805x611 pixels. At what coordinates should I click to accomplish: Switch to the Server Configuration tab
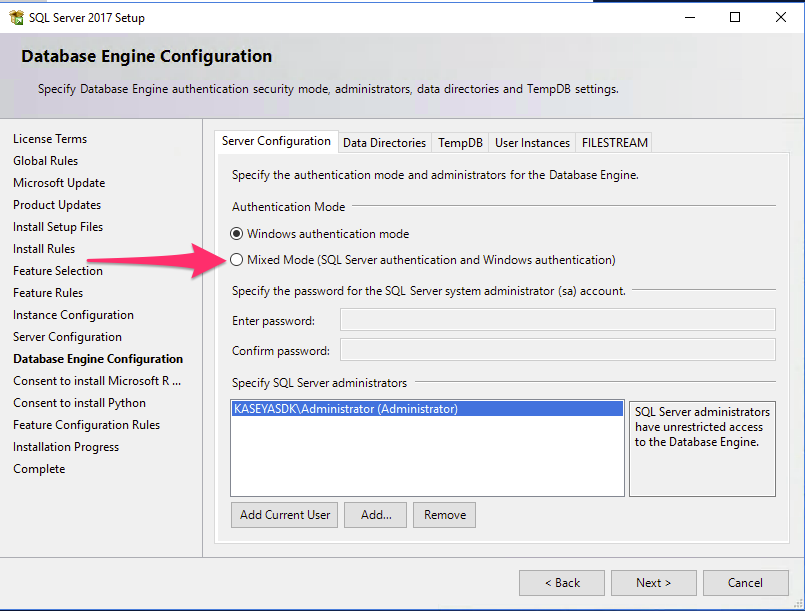pos(276,141)
